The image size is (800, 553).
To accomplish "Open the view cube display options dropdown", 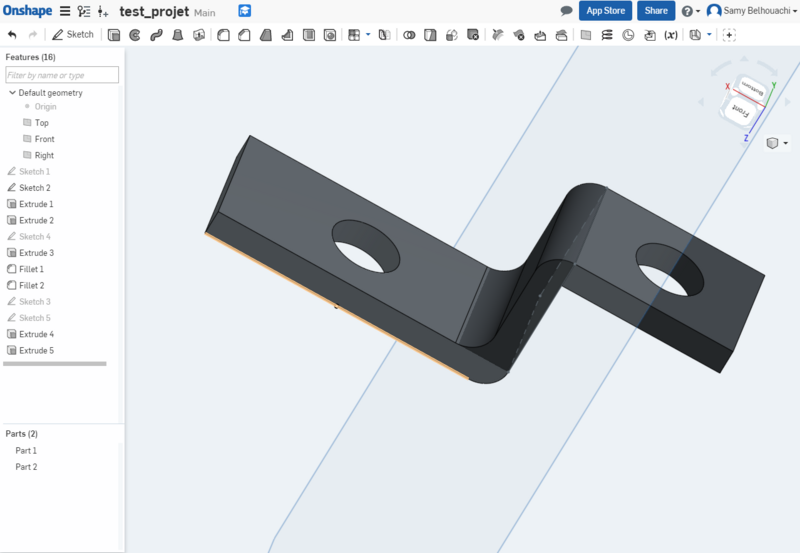I will [x=776, y=144].
